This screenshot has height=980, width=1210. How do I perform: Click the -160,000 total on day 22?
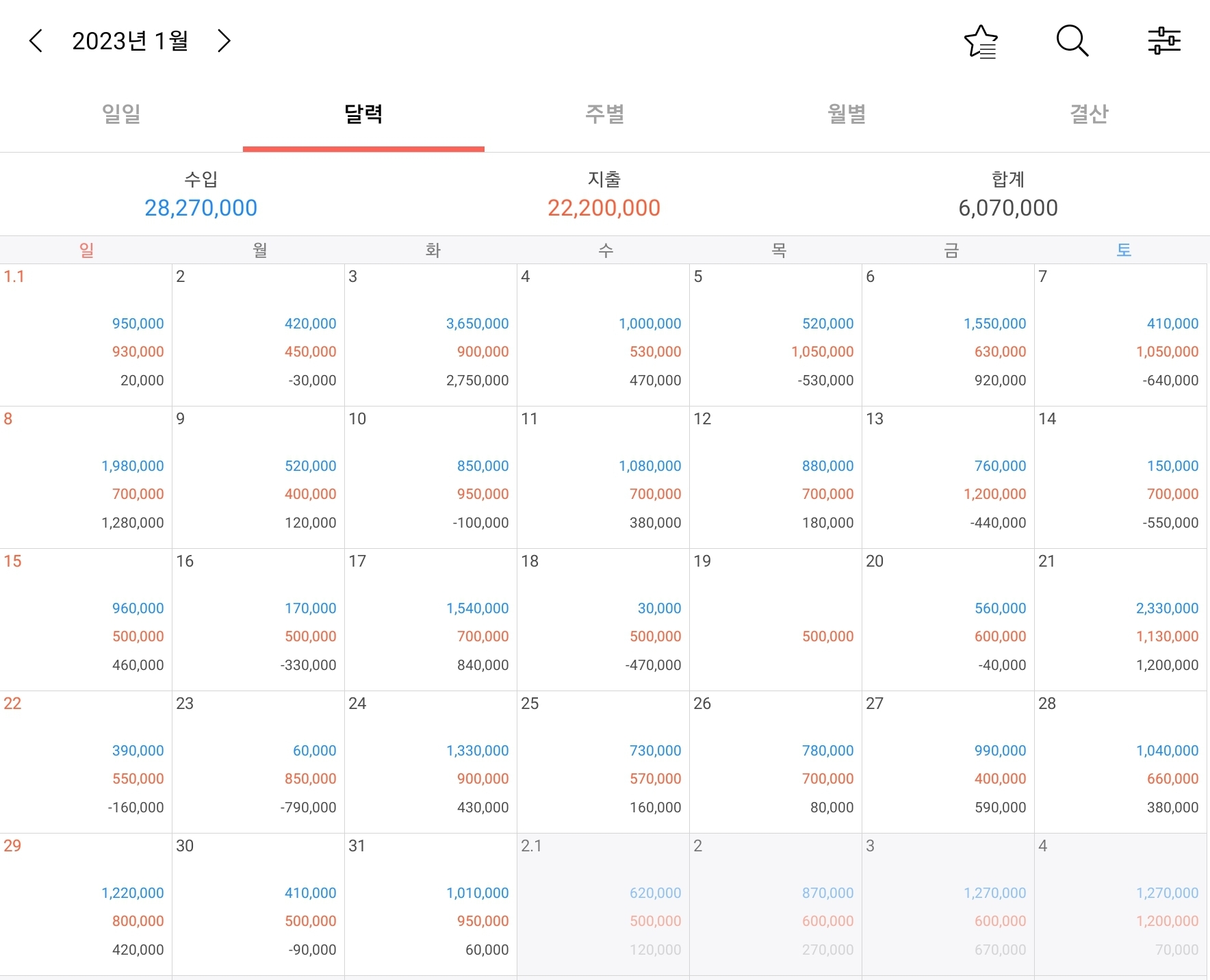(136, 808)
